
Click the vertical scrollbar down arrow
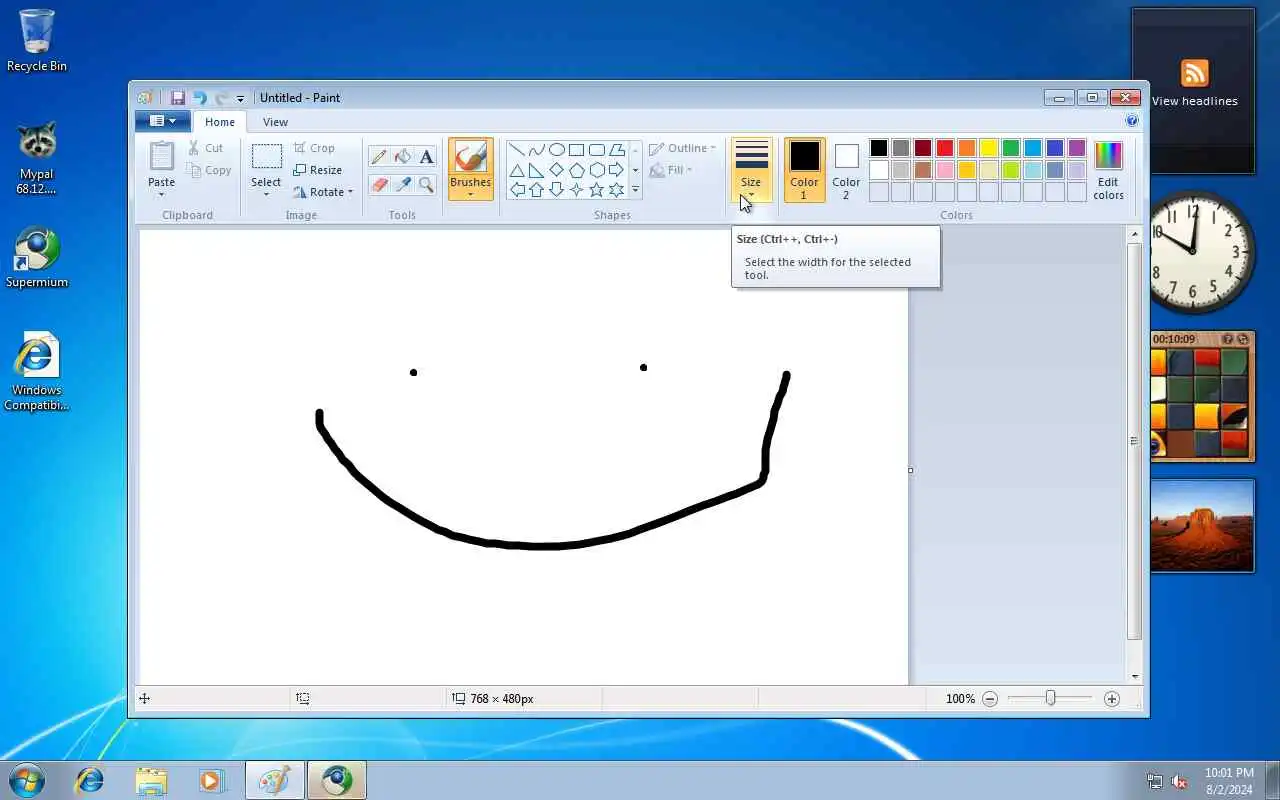point(1134,677)
